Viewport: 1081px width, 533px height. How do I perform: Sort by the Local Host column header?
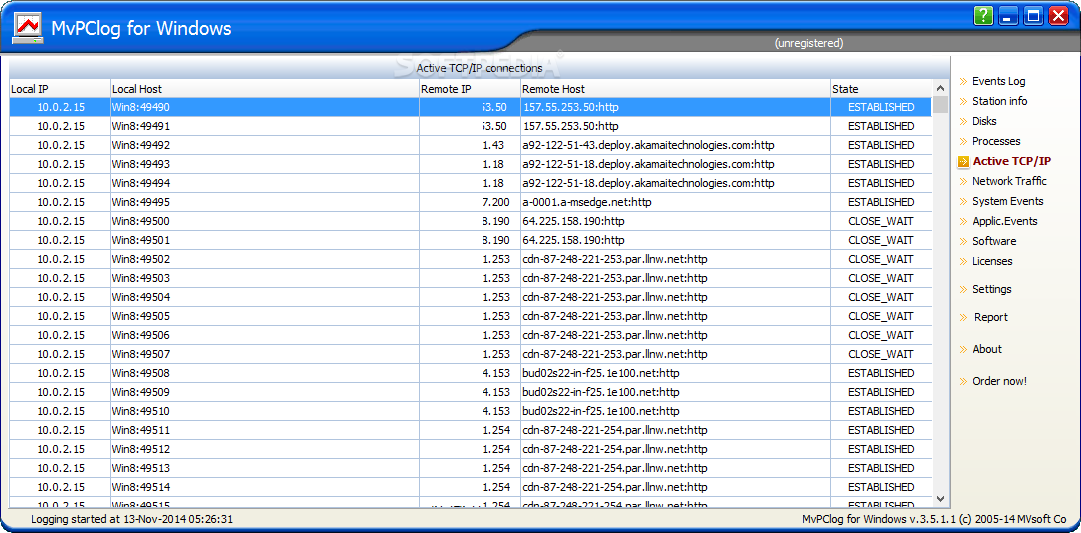click(265, 89)
